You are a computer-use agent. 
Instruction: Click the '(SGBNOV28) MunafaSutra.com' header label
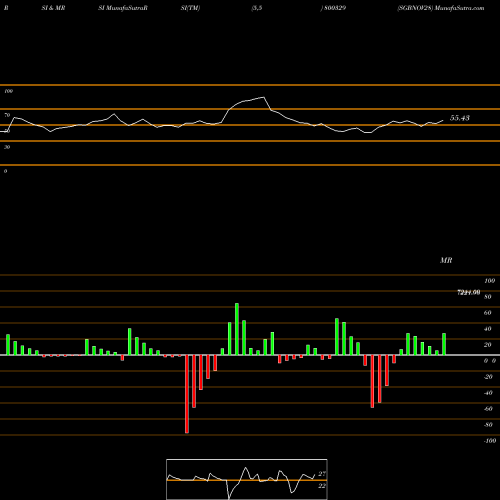point(441,8)
